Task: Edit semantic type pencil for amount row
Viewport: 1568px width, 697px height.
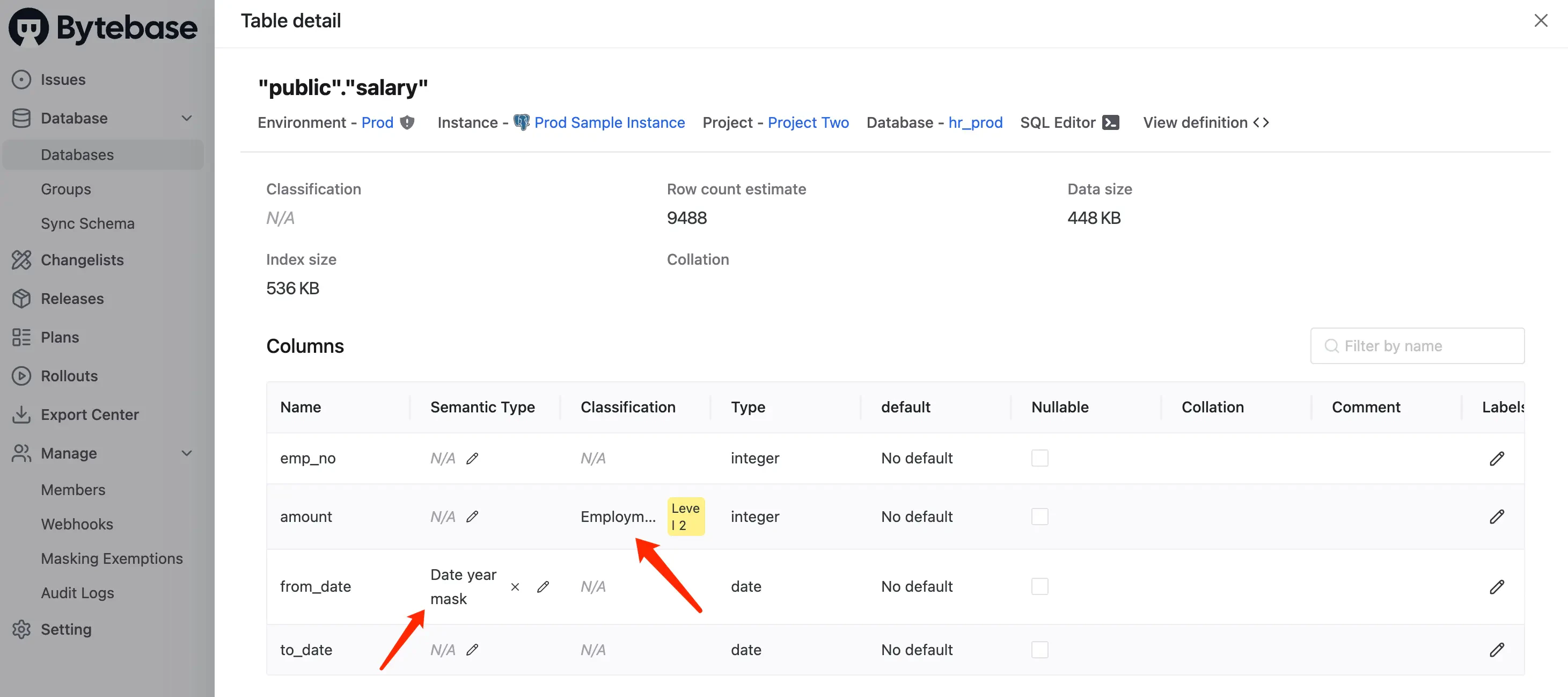Action: click(472, 517)
